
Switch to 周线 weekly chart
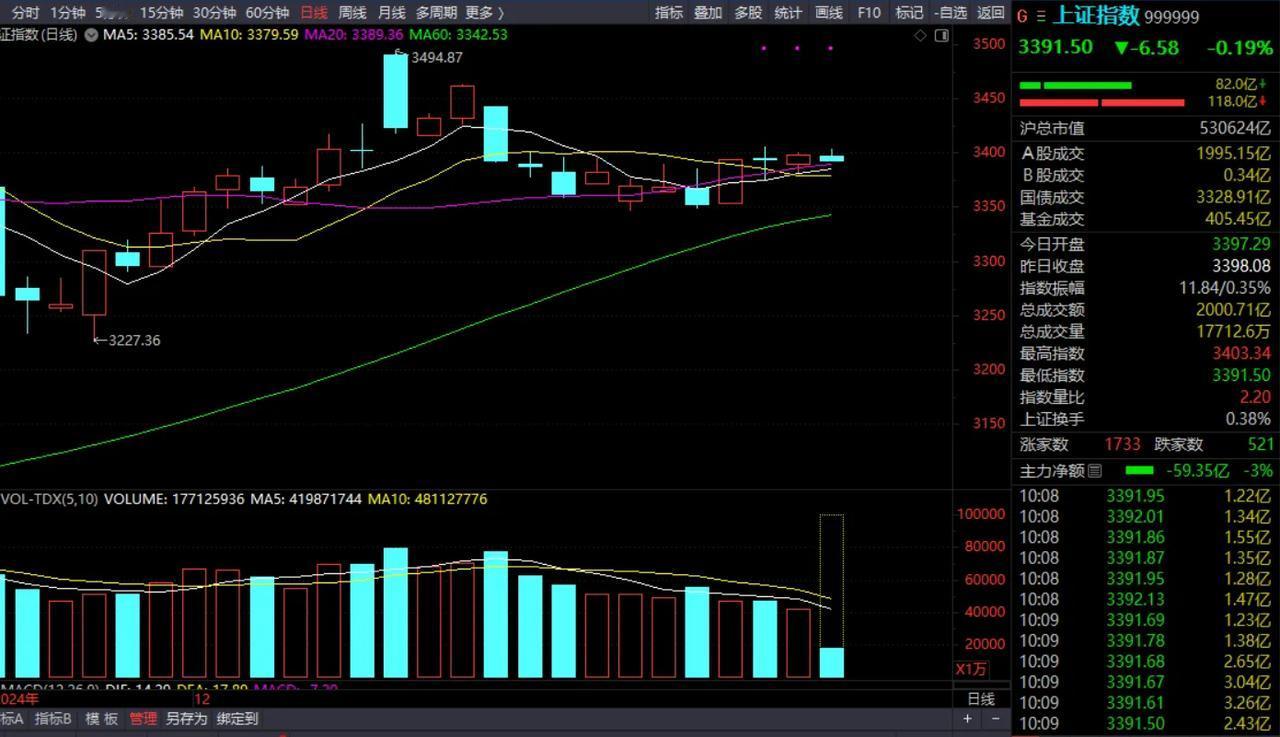click(x=352, y=13)
